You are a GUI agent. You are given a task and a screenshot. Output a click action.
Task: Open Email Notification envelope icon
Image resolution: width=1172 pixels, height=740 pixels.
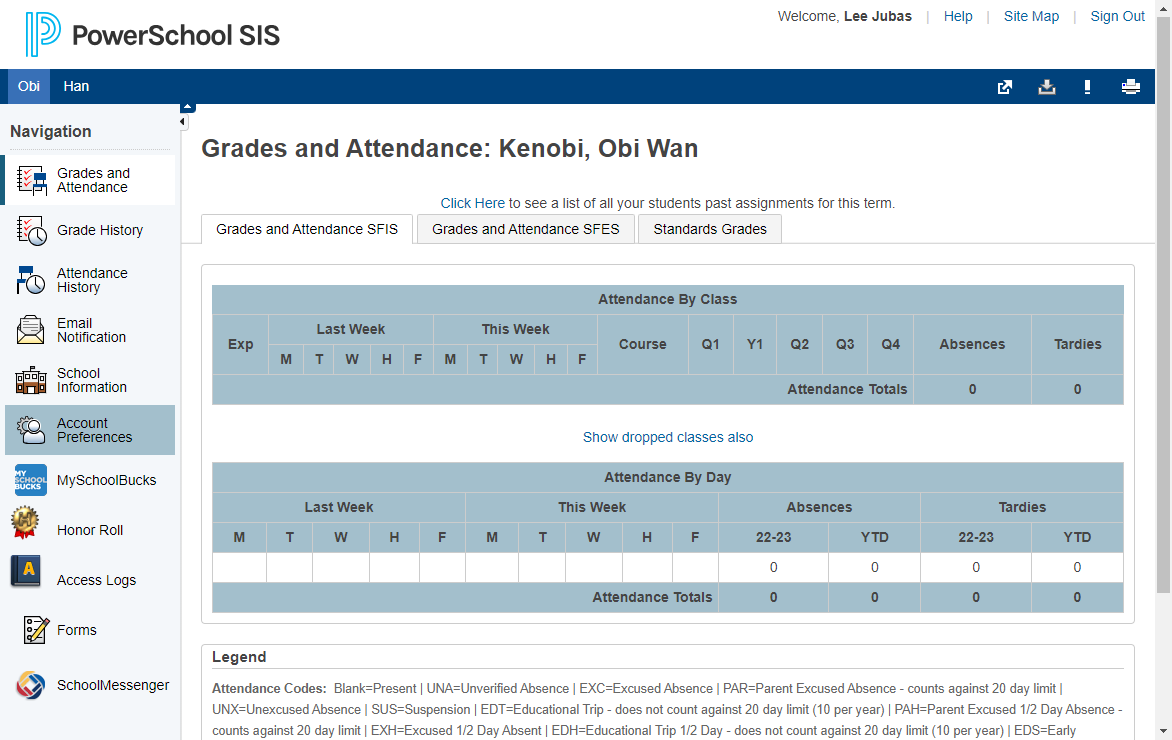31,330
